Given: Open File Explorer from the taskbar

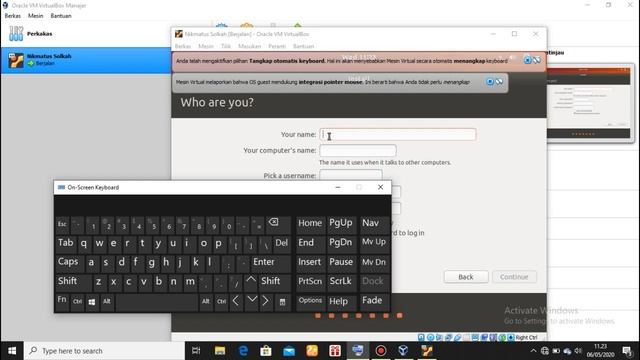Looking at the screenshot, I should pyautogui.click(x=220, y=351).
